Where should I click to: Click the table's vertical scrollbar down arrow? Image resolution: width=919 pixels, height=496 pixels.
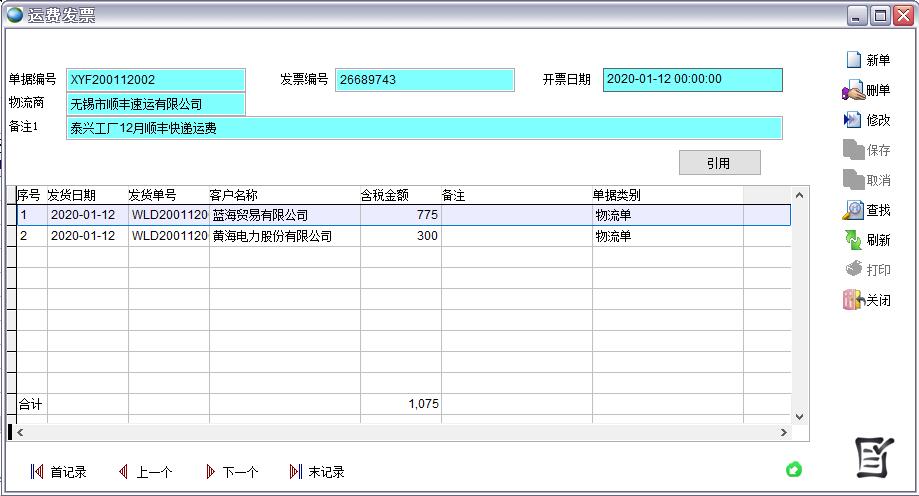point(799,416)
